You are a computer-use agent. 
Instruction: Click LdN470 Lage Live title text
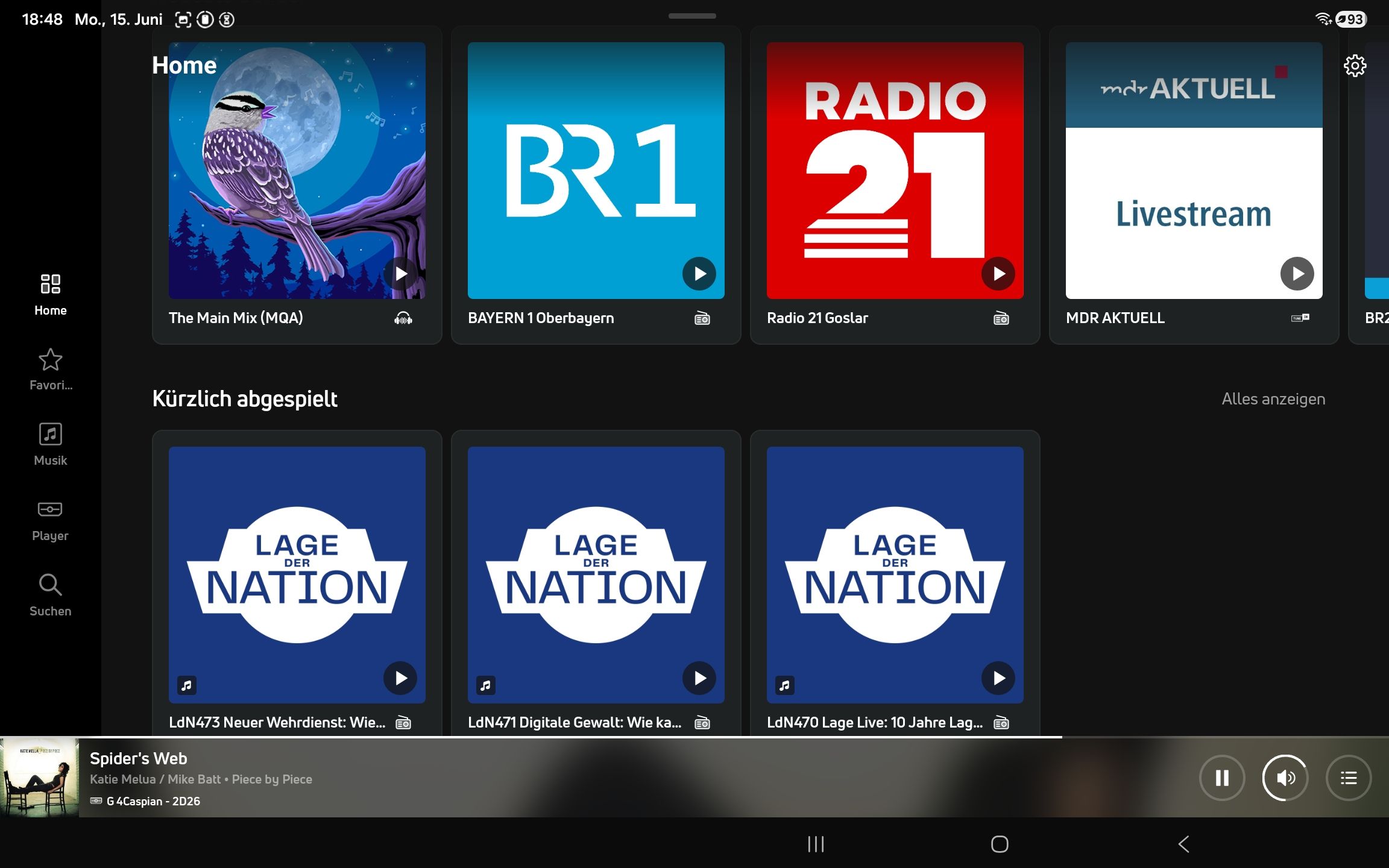874,723
